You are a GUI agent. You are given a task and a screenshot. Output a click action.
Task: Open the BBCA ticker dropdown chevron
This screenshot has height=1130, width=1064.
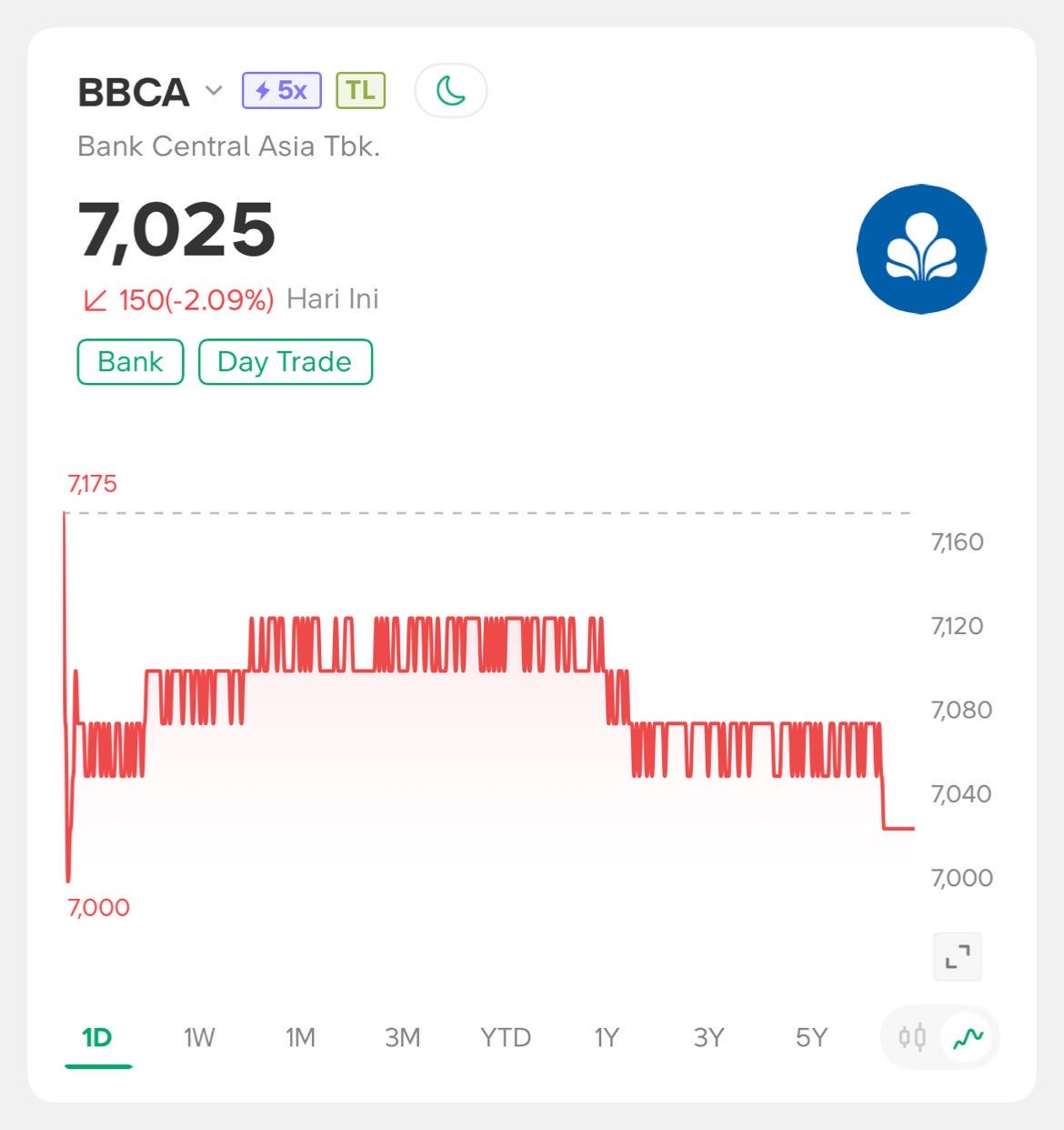pos(214,91)
